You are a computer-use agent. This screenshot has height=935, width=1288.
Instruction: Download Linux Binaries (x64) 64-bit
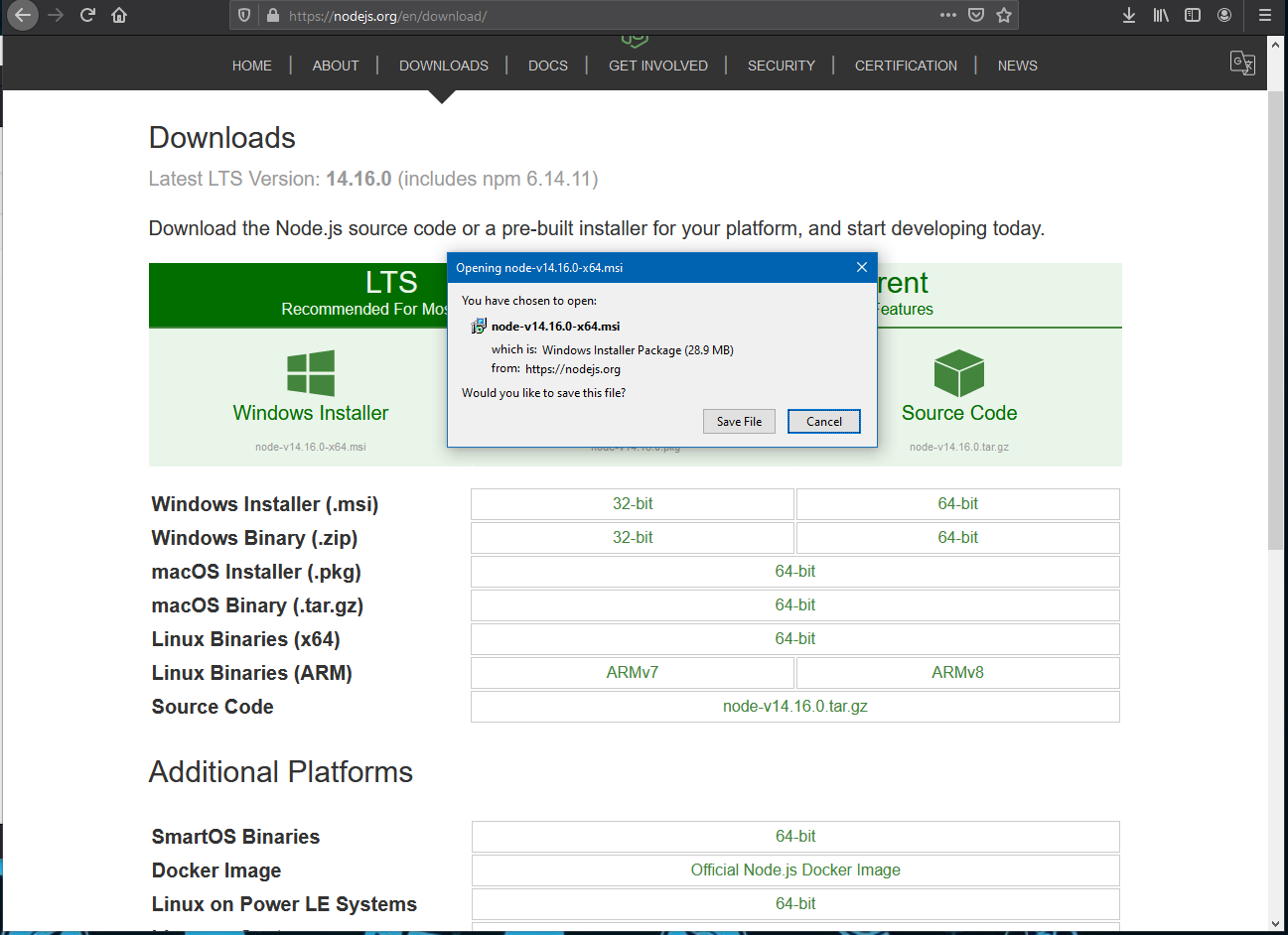click(795, 639)
